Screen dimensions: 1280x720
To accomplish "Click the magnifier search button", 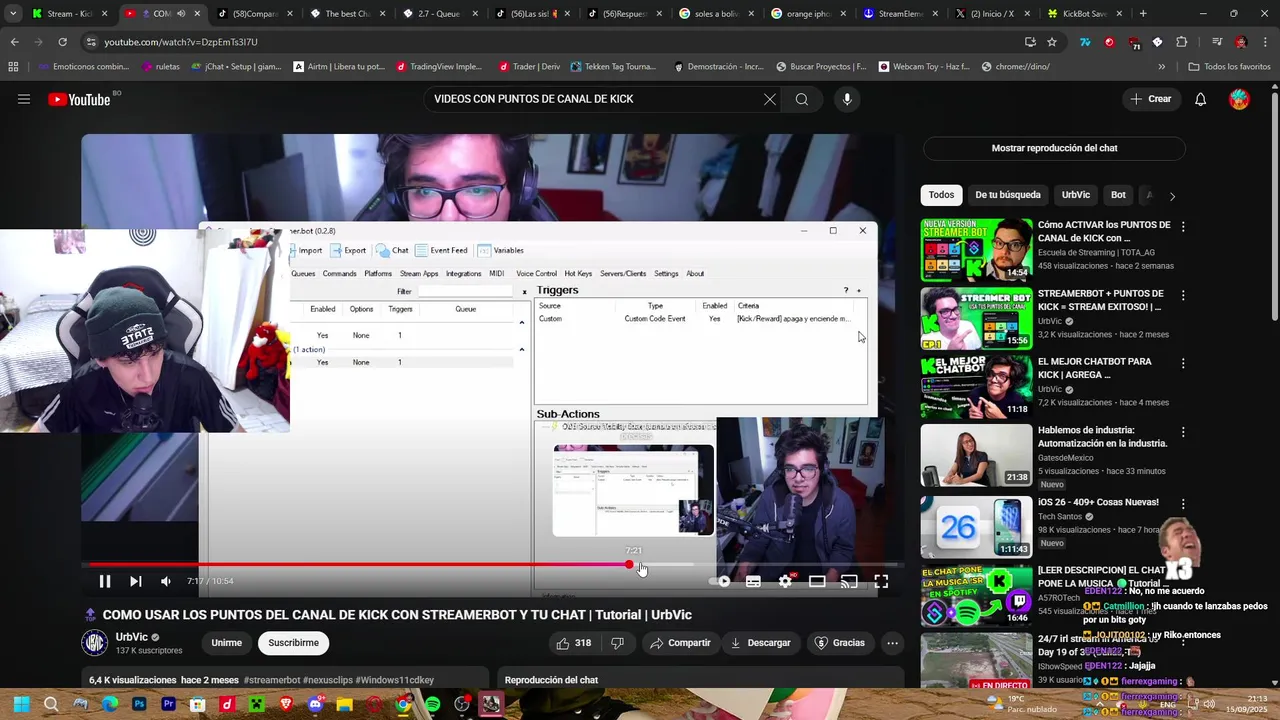I will click(x=802, y=99).
